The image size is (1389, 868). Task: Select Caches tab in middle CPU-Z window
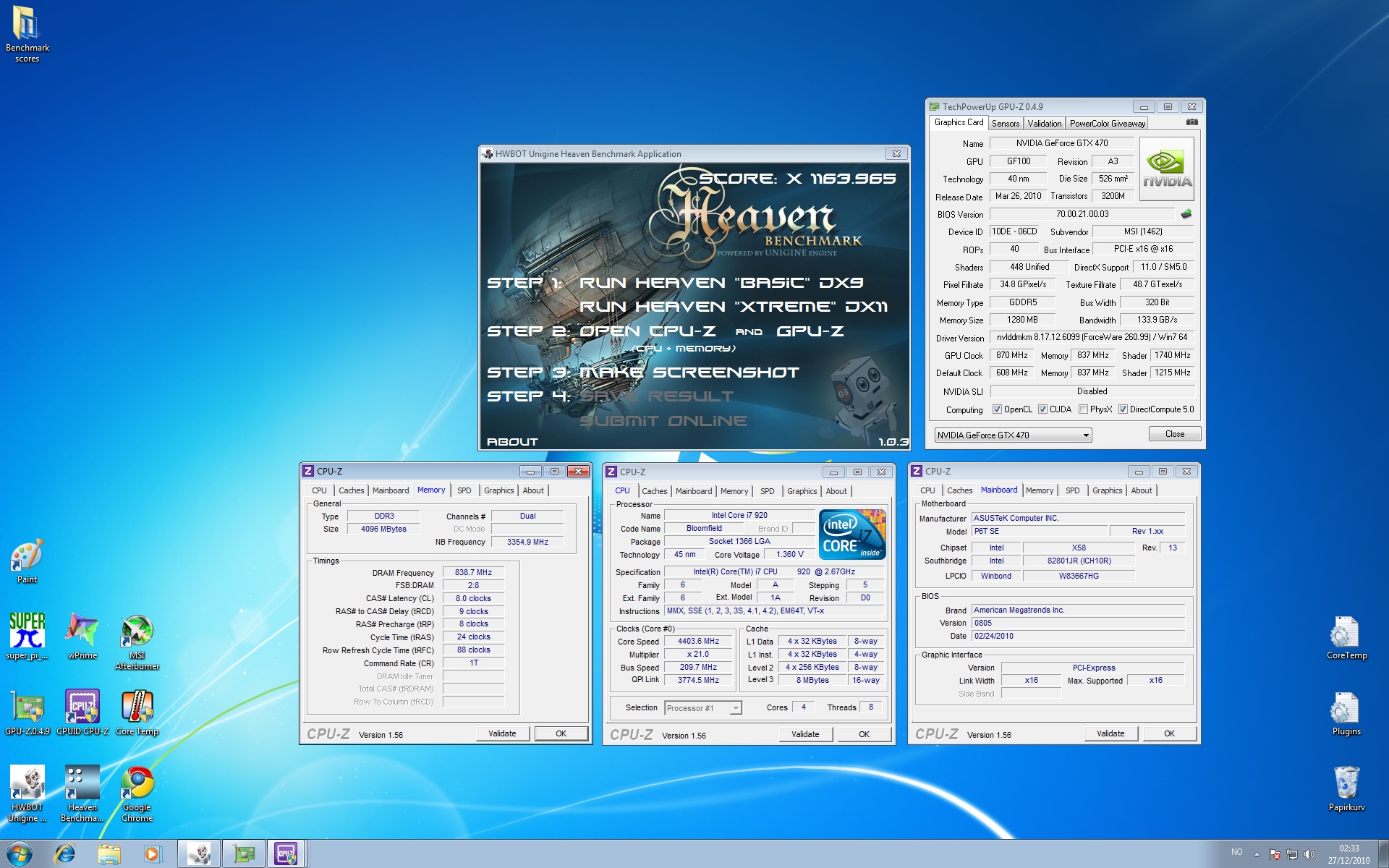point(654,491)
